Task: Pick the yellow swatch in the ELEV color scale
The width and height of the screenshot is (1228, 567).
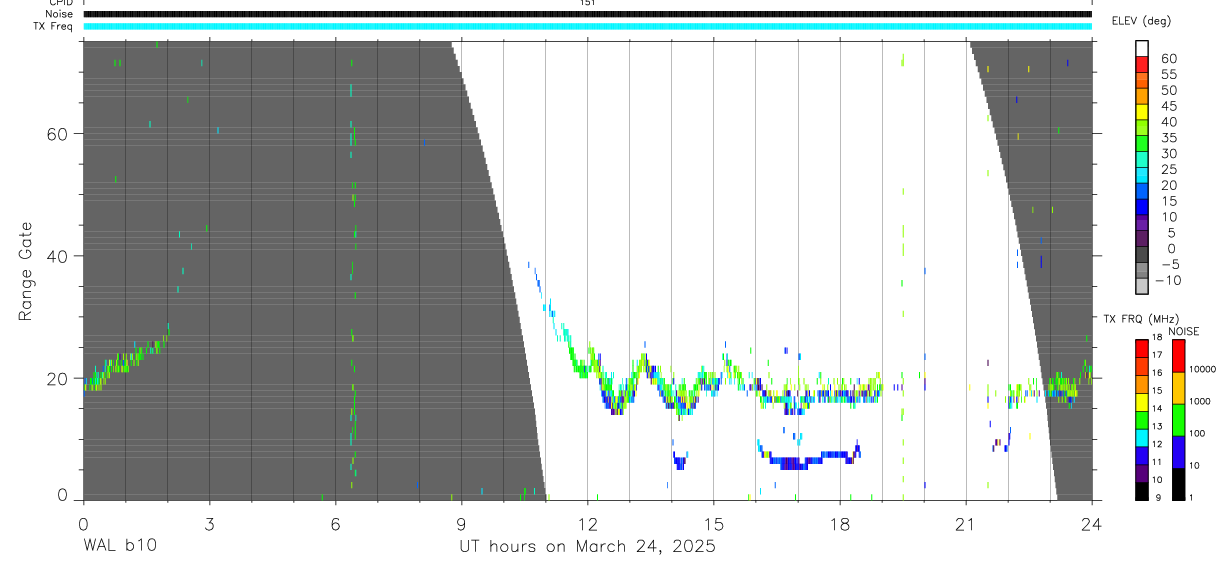Action: [x=1142, y=112]
